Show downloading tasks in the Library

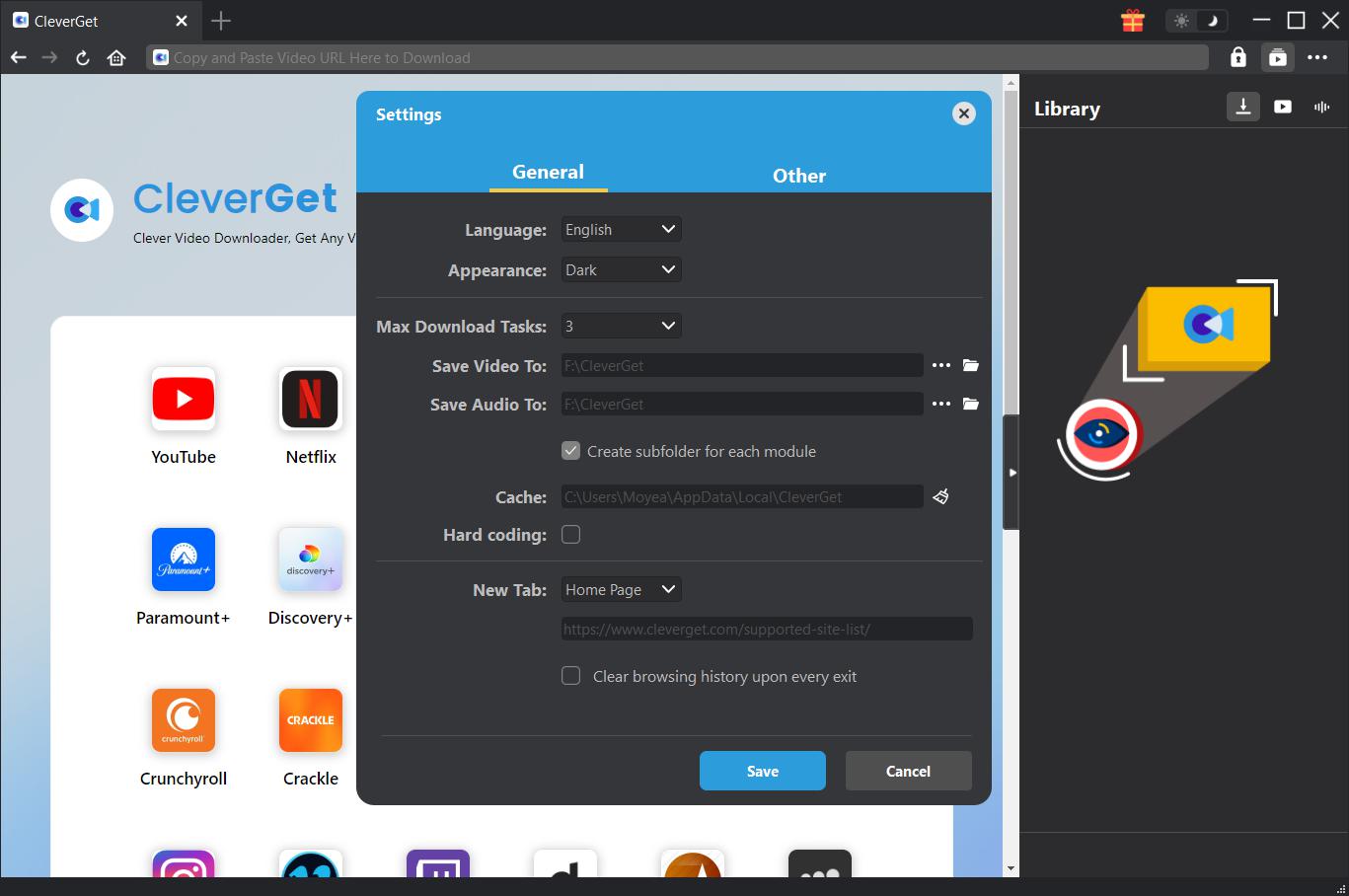tap(1242, 107)
